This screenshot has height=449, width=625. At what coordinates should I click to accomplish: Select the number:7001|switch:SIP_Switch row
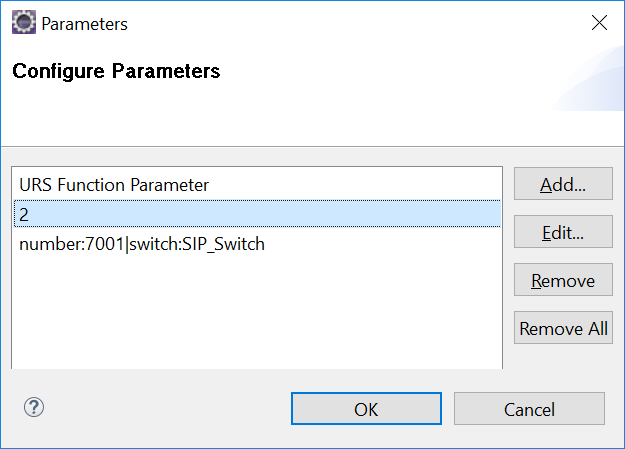point(257,244)
